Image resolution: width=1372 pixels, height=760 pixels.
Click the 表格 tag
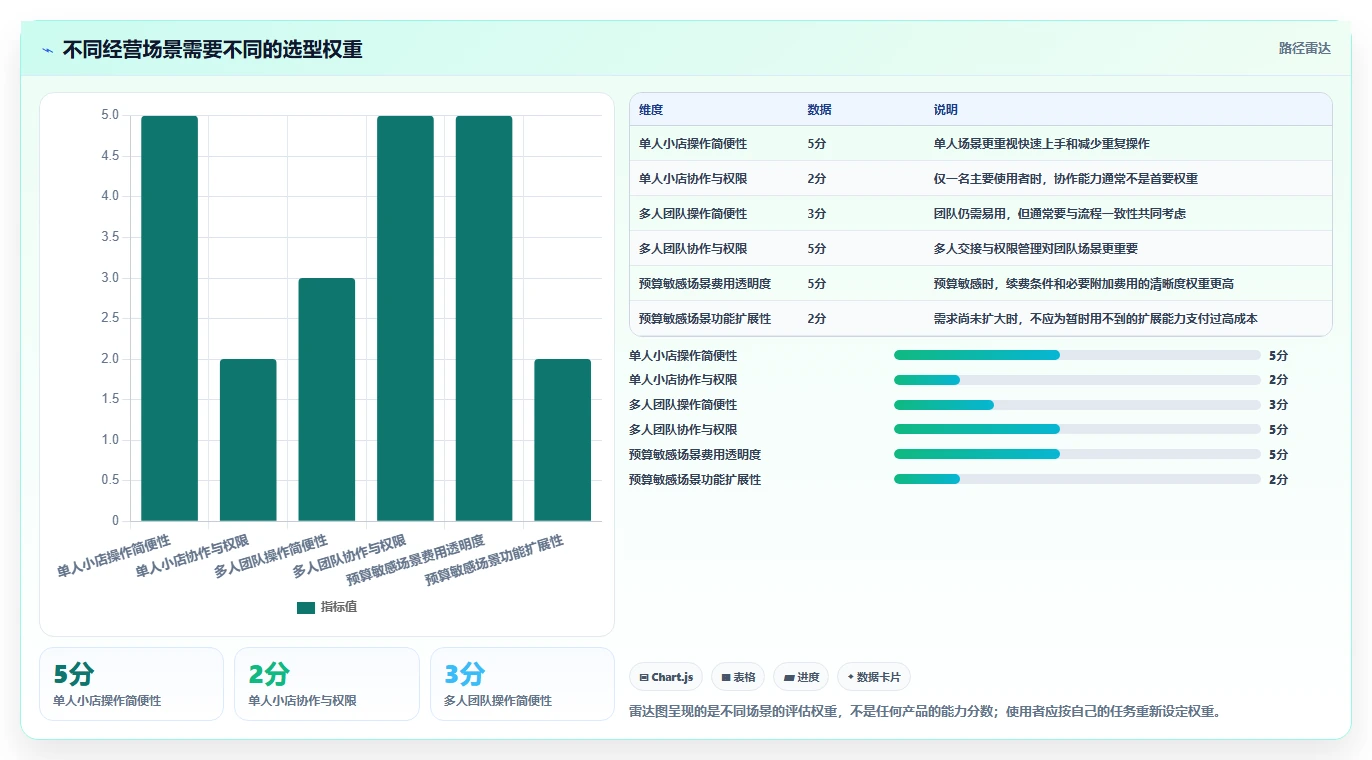[x=737, y=677]
